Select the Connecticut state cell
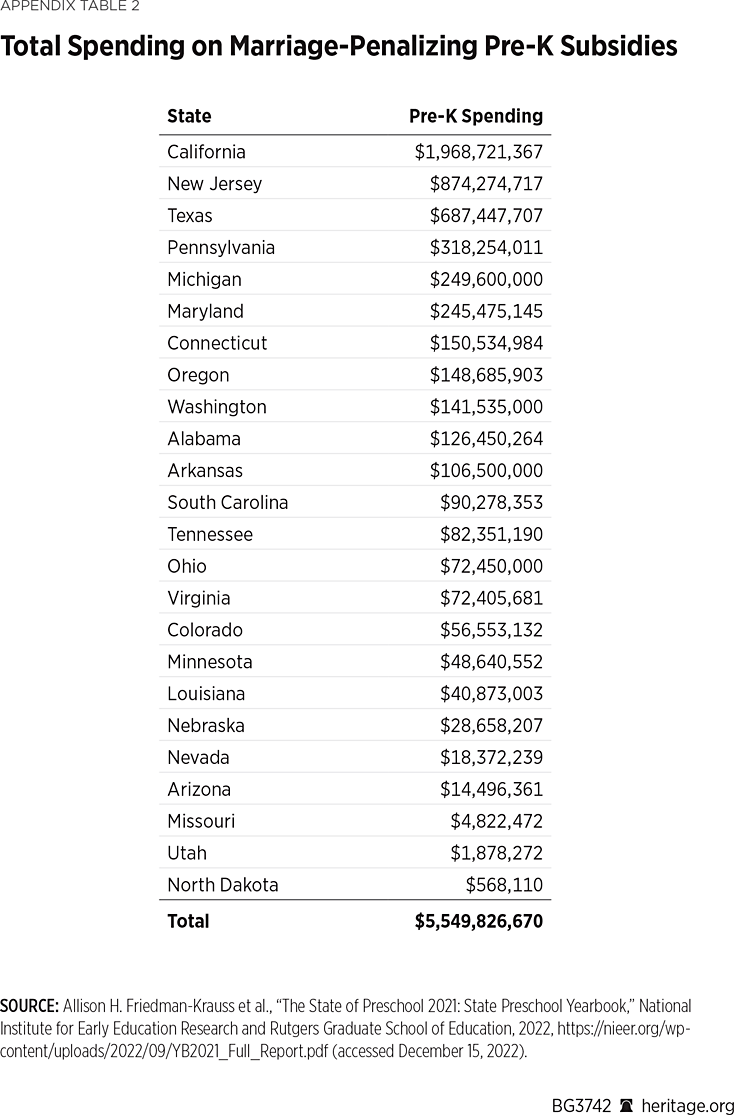Viewport: 734px width, 1115px height. point(217,343)
